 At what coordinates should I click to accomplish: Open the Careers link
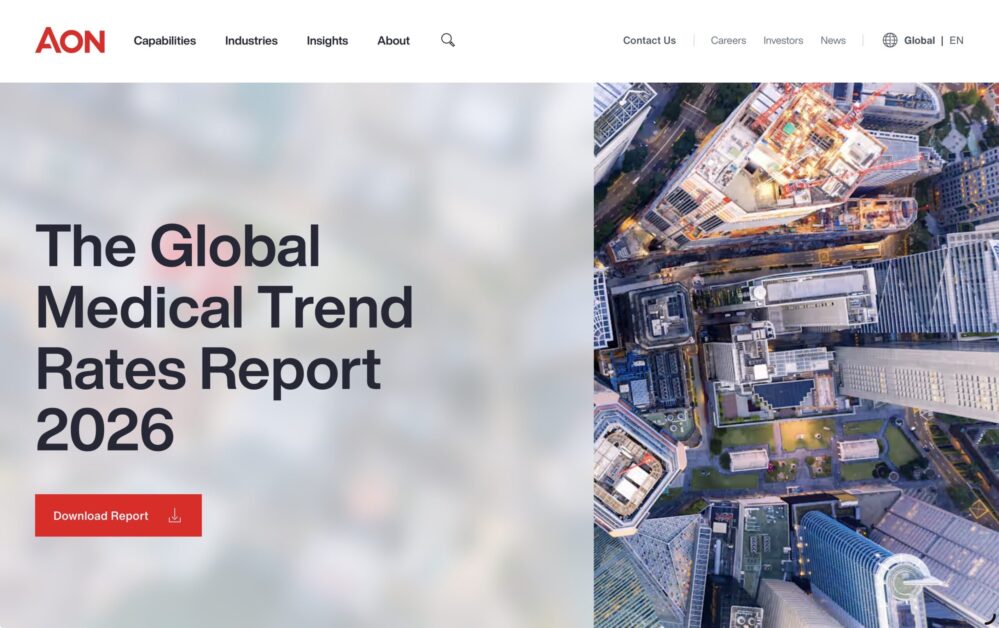coord(728,41)
